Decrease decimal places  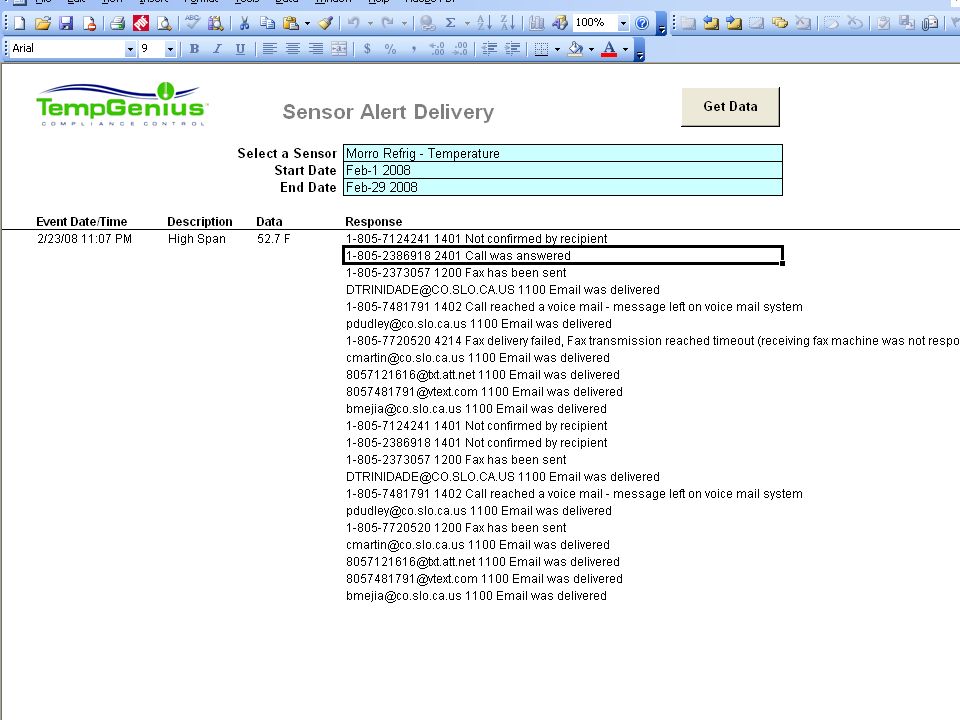460,49
